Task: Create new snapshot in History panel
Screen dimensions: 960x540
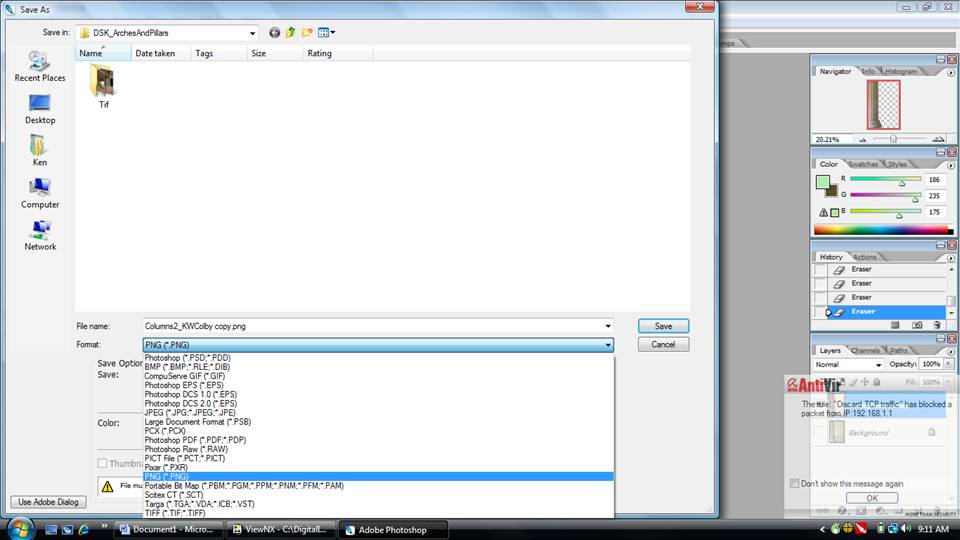Action: pyautogui.click(x=917, y=325)
